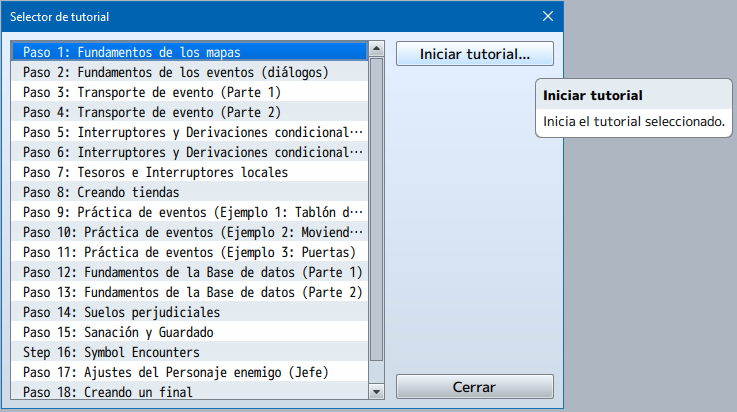Select Paso 9: Práctica de eventos Ejemplo 1
This screenshot has width=737, height=412.
coord(190,212)
